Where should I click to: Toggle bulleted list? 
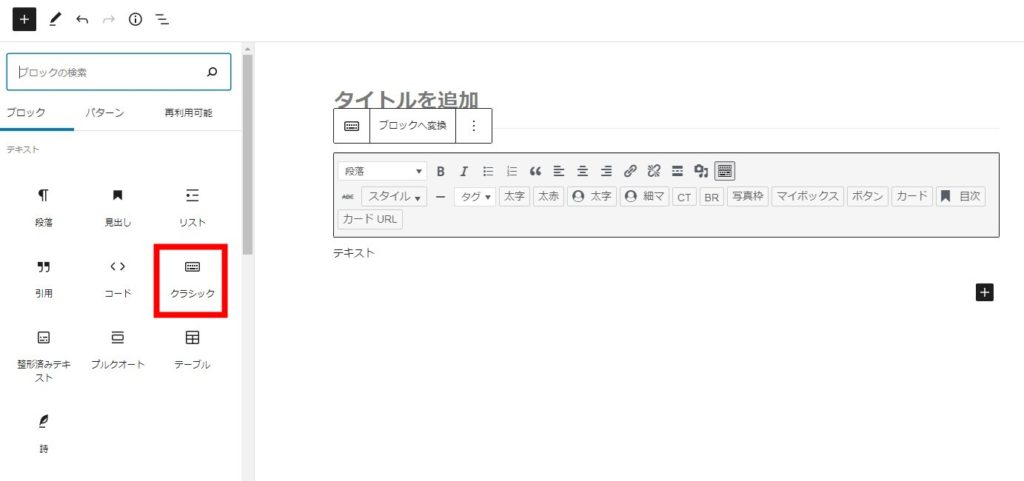[488, 172]
